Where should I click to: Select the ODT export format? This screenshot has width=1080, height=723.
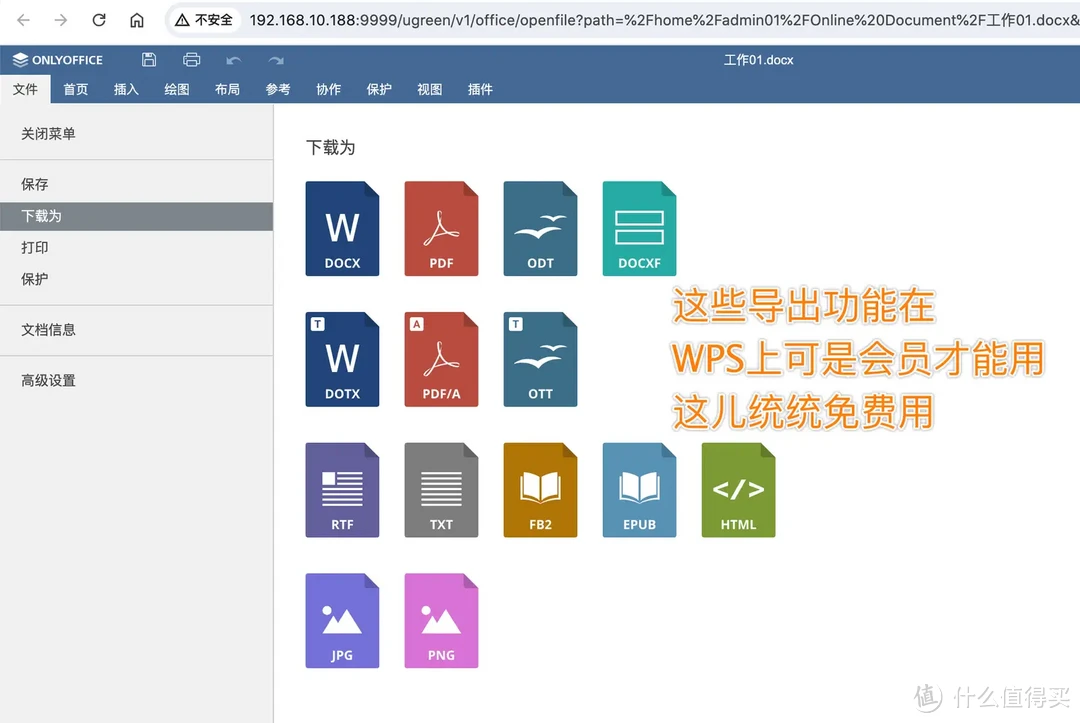point(540,227)
